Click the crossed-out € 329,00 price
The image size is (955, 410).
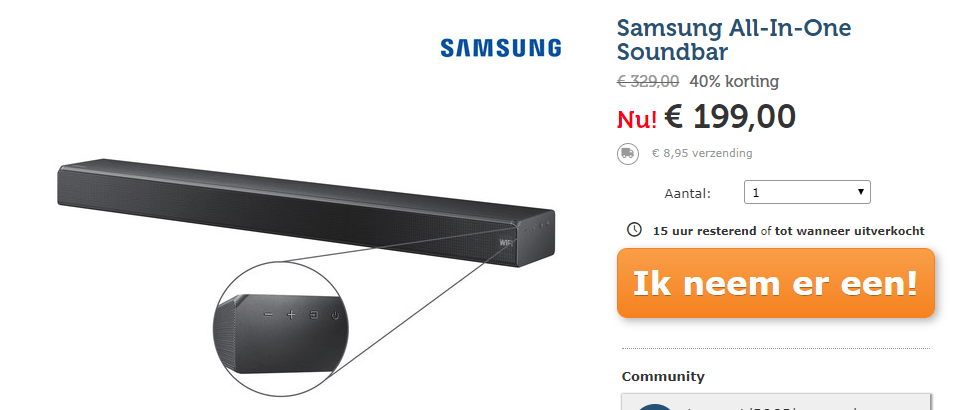(x=648, y=81)
